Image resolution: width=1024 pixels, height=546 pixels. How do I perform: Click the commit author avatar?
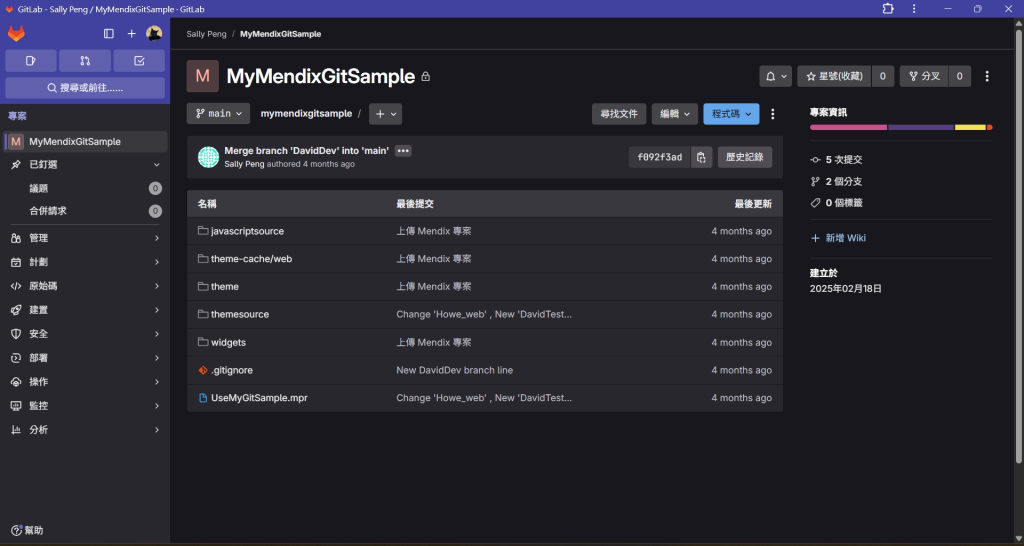tap(208, 157)
